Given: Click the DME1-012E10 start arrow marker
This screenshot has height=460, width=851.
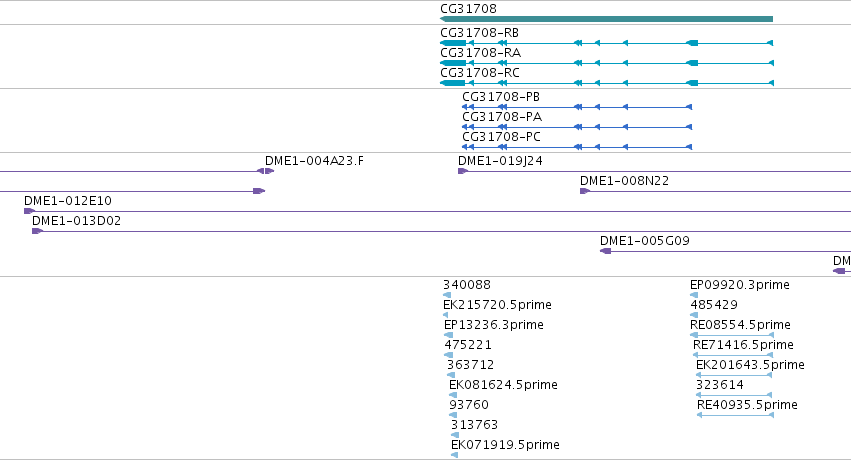Looking at the screenshot, I should [x=29, y=211].
